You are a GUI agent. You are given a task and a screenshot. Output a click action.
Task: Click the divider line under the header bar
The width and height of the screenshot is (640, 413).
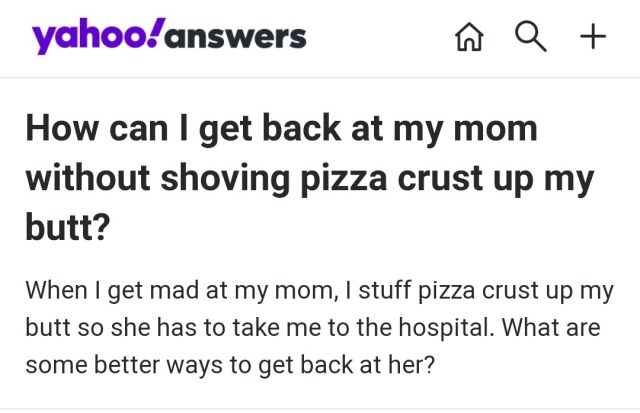coord(320,78)
